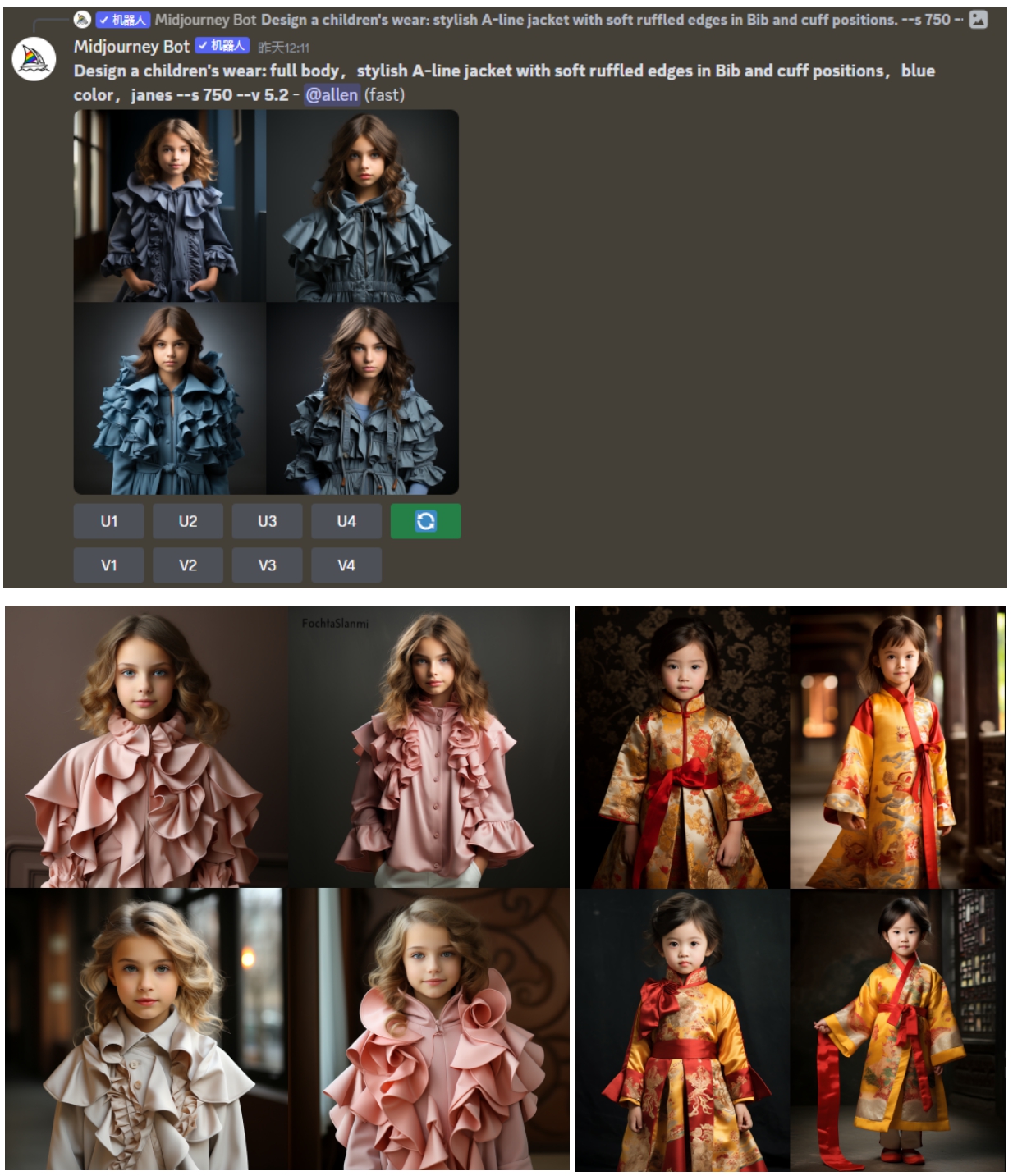The height and width of the screenshot is (1176, 1013).
Task: Click the V3 variation button
Action: 267,565
